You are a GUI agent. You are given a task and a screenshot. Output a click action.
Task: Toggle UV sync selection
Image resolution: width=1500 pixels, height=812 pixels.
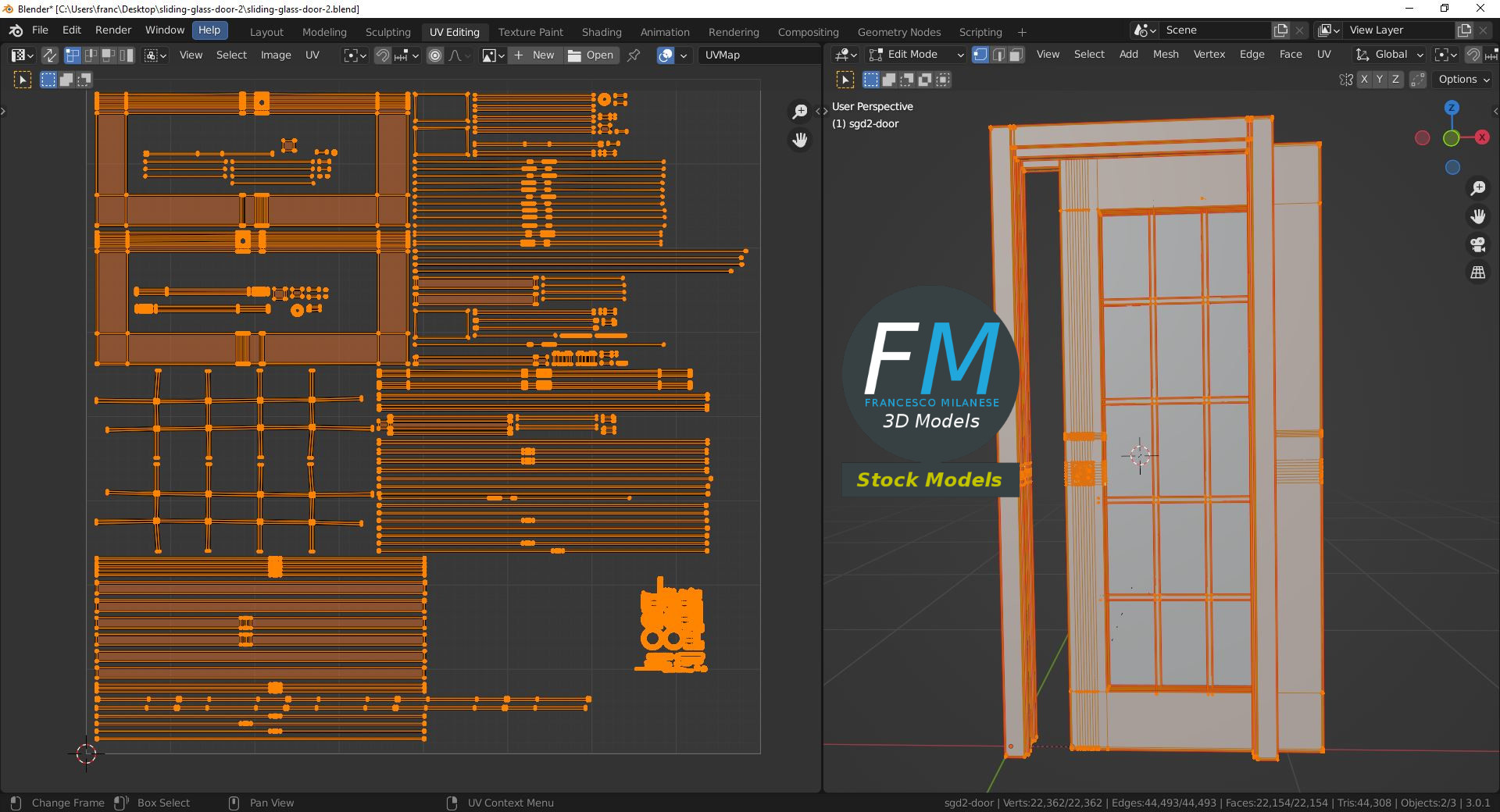(x=49, y=55)
